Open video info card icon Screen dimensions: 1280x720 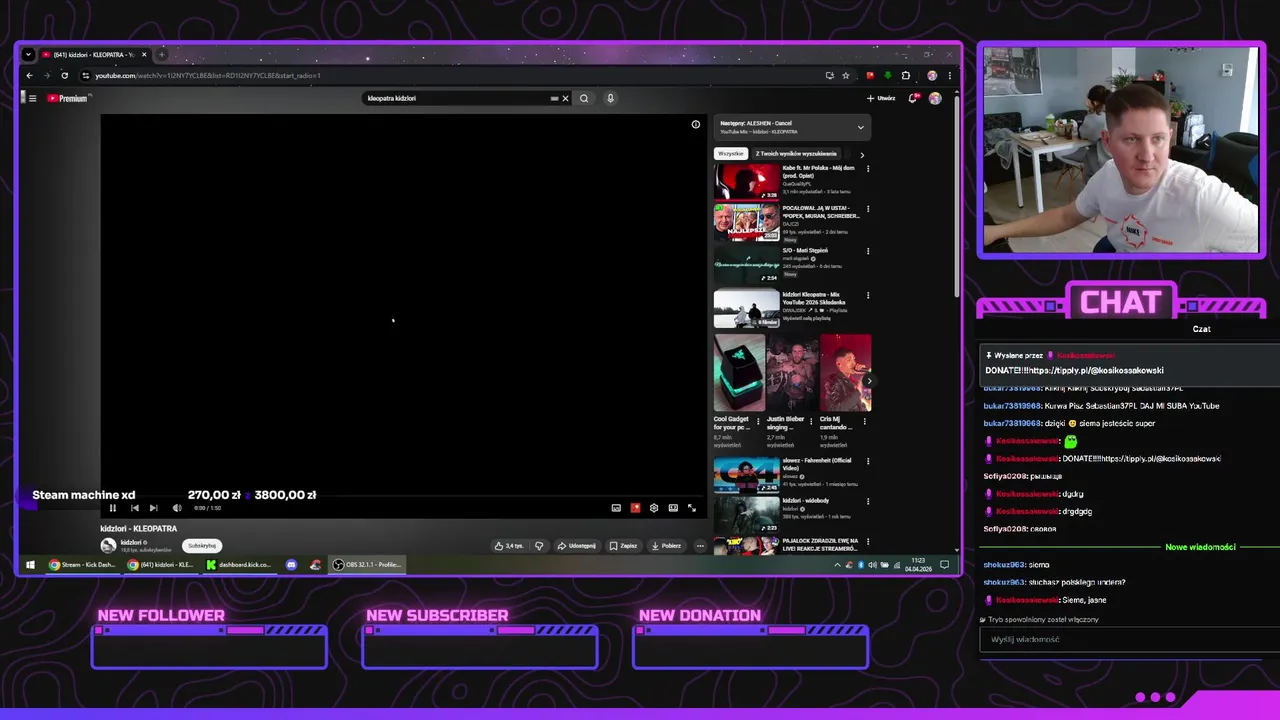696,125
